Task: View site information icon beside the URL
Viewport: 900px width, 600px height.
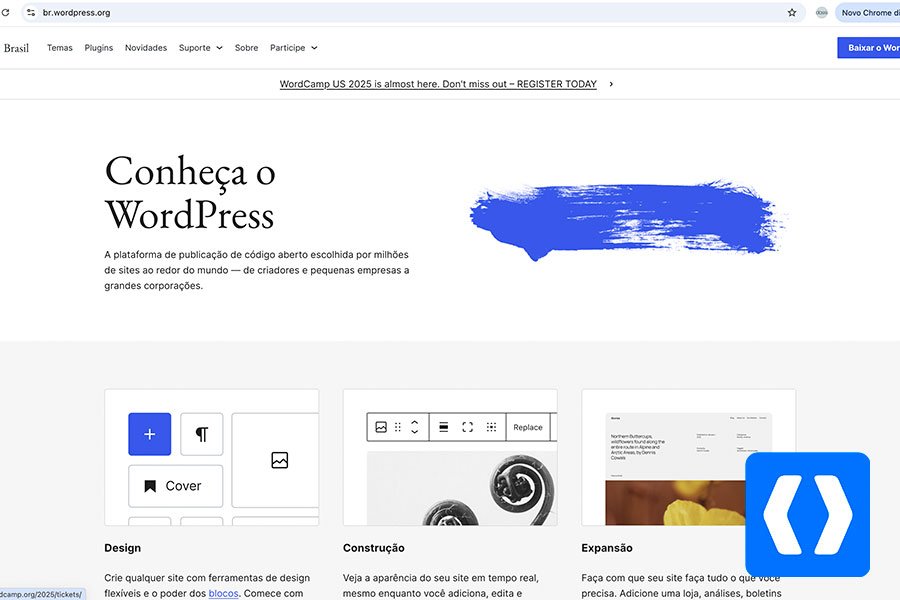Action: pos(31,12)
